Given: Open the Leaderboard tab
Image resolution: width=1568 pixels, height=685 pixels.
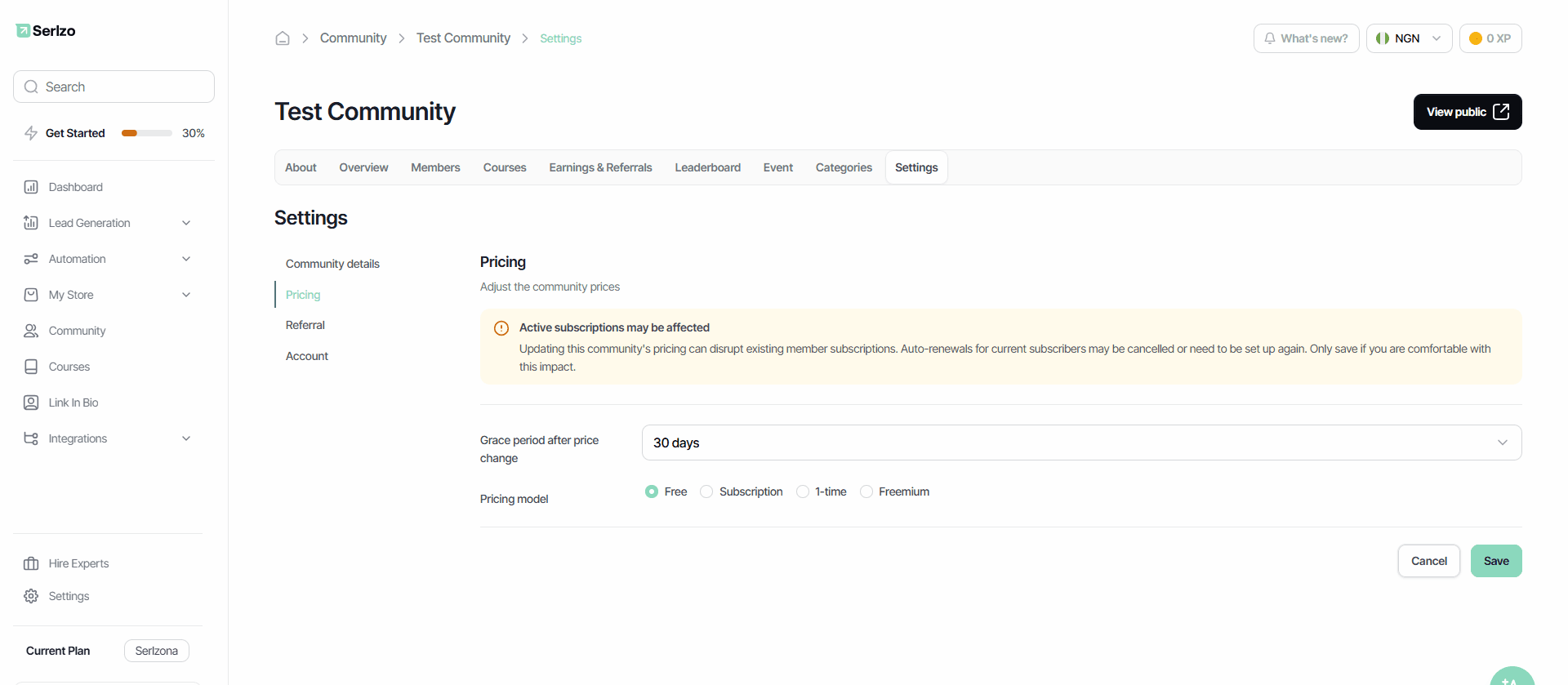Looking at the screenshot, I should 708,167.
